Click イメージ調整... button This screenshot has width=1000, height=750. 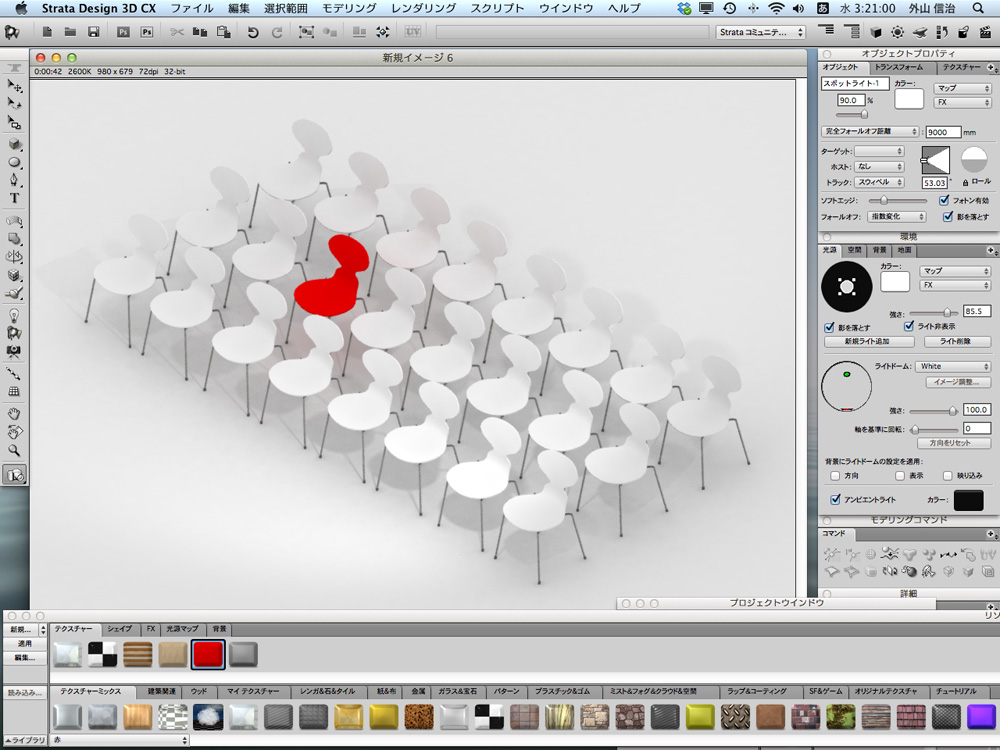click(x=957, y=382)
